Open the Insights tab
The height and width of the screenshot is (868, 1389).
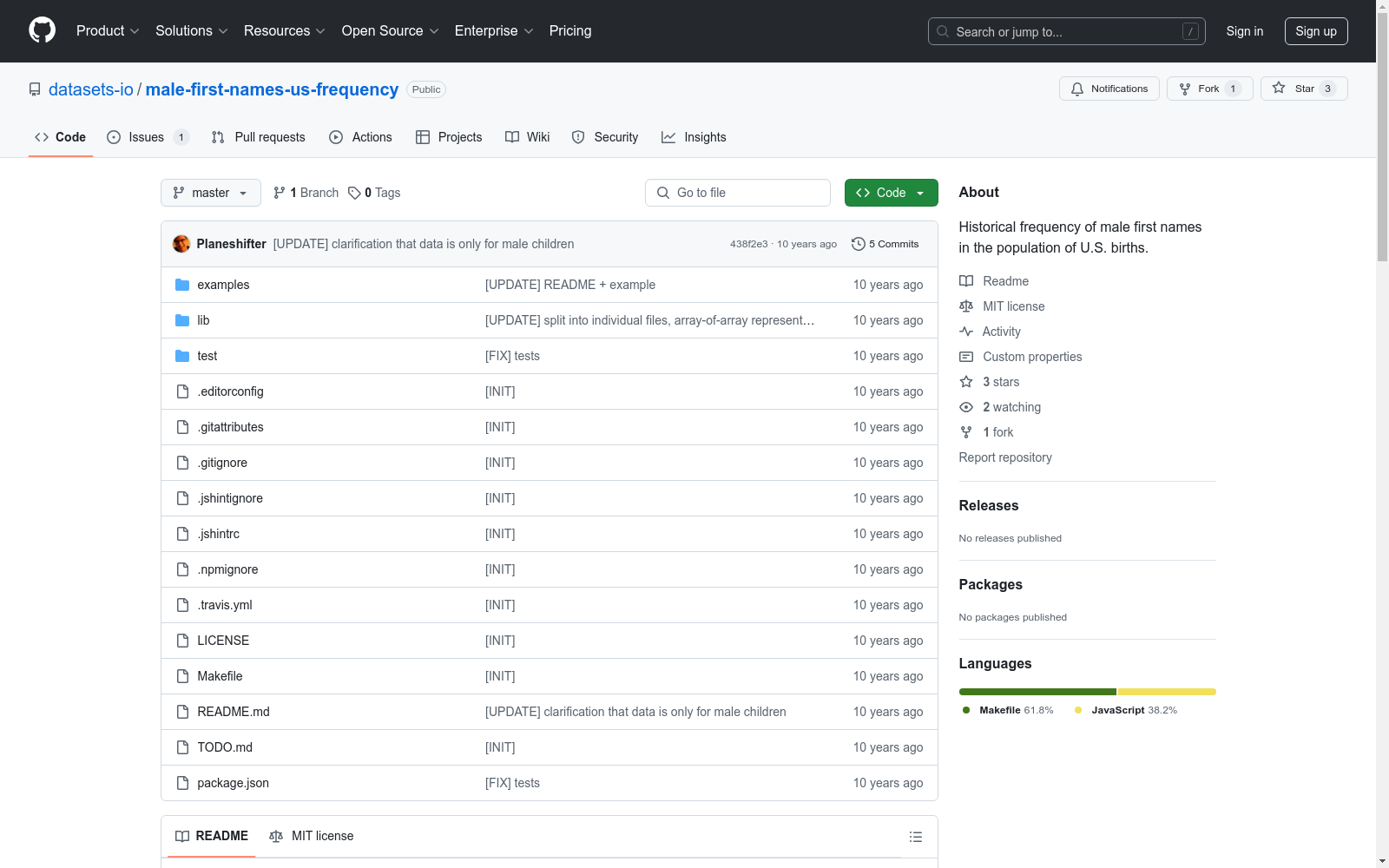(694, 137)
